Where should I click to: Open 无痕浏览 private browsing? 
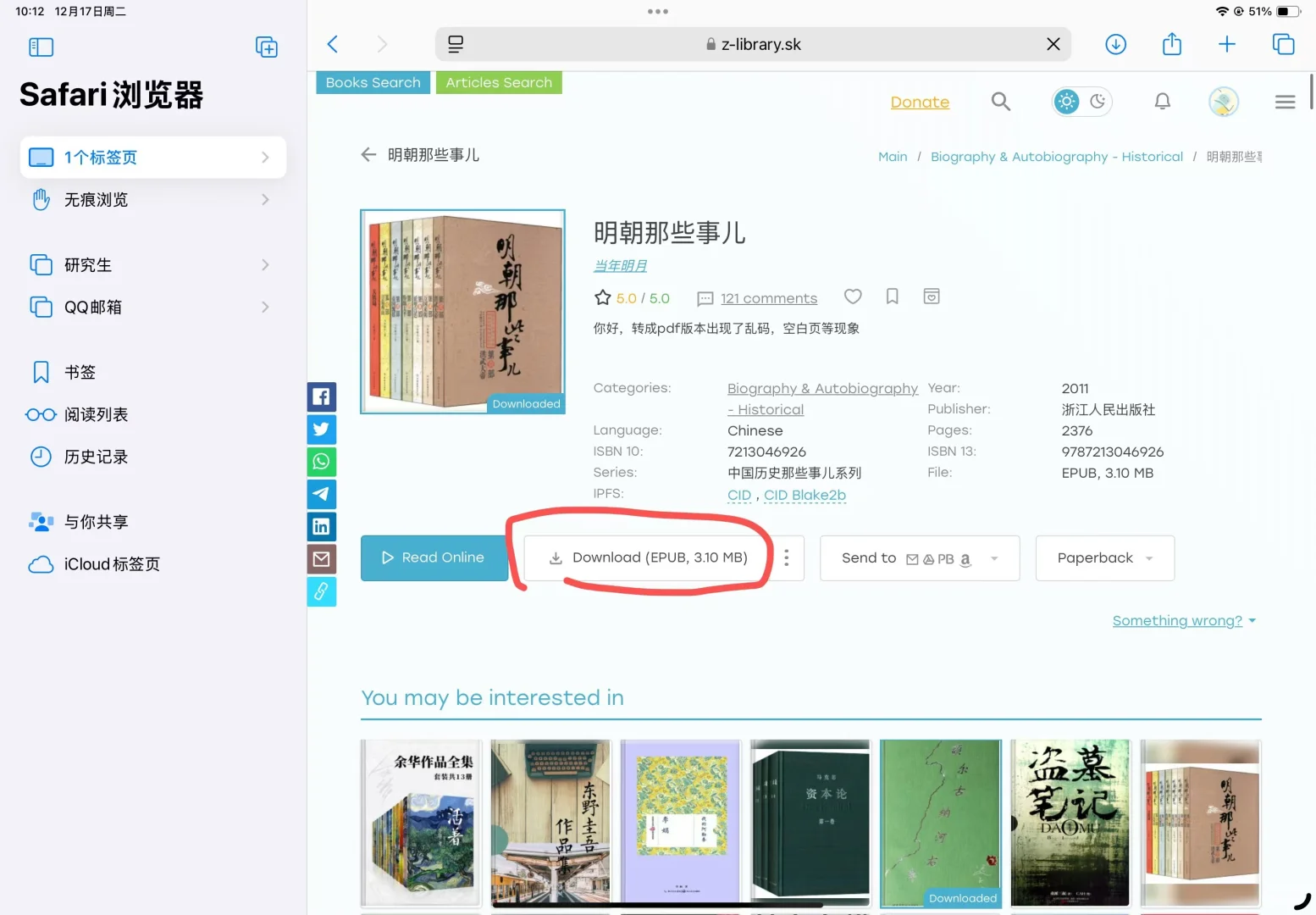pos(153,199)
